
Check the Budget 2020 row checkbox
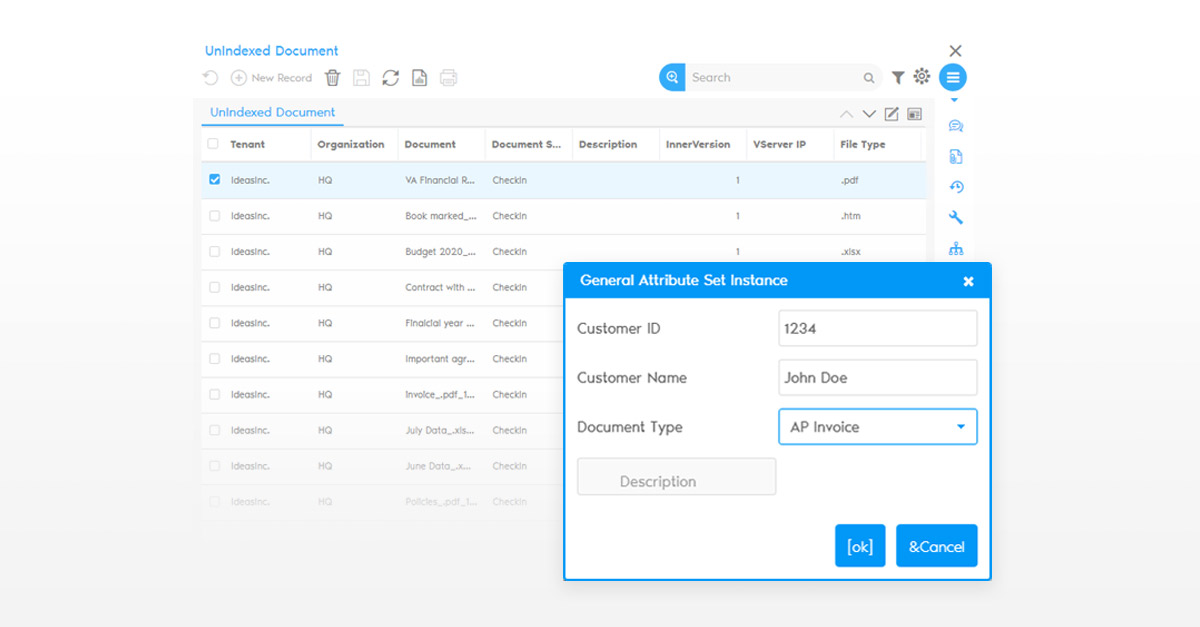point(214,252)
